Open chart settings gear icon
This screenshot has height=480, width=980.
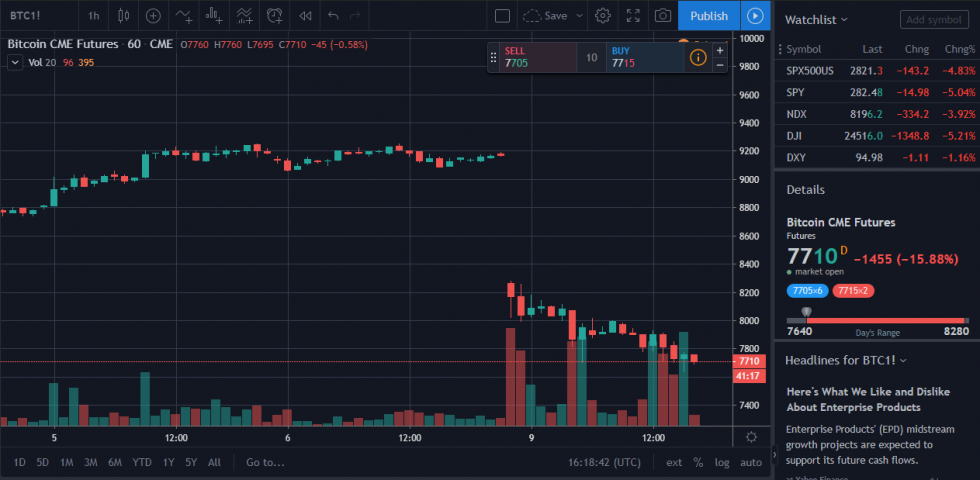[x=602, y=16]
